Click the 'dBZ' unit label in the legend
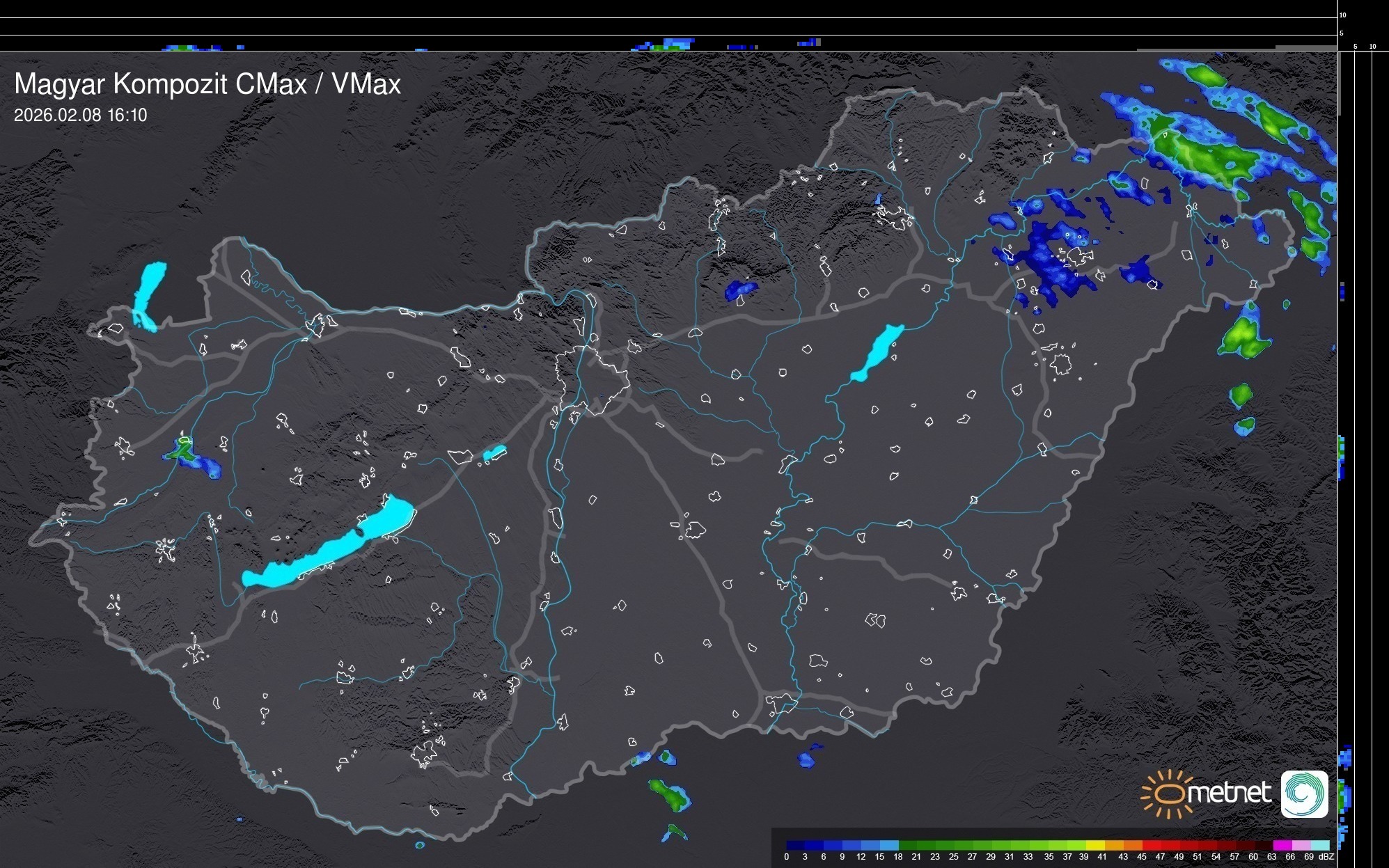This screenshot has height=868, width=1389. pyautogui.click(x=1326, y=857)
